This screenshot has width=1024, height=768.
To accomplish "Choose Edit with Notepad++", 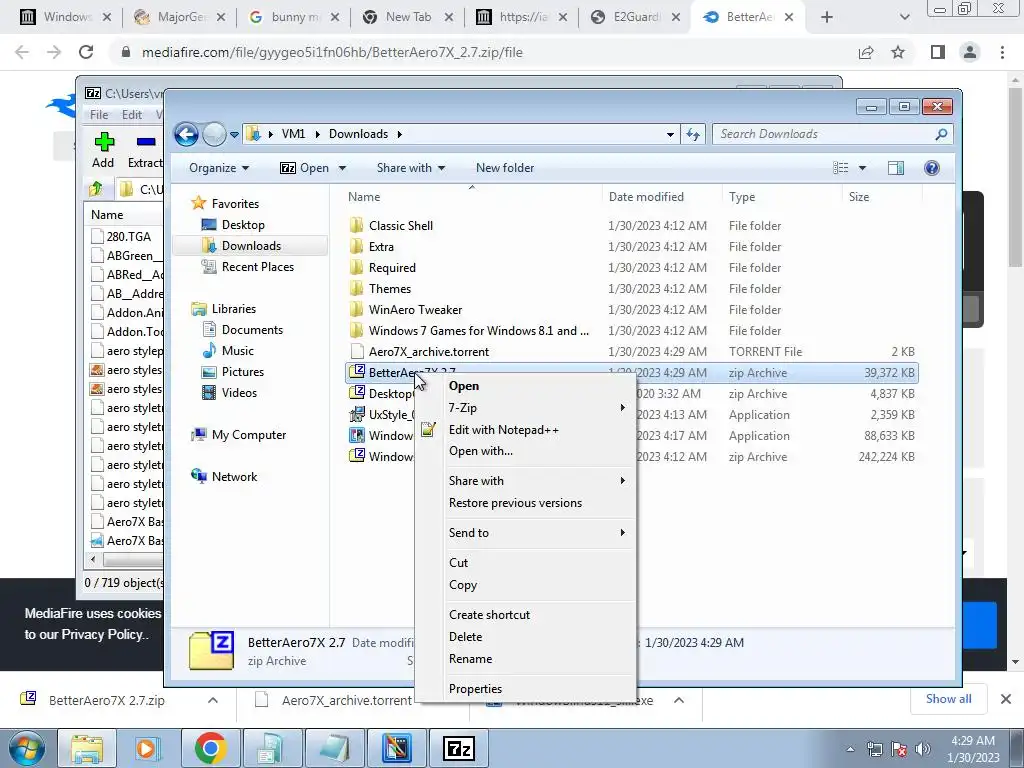I will coord(526,430).
